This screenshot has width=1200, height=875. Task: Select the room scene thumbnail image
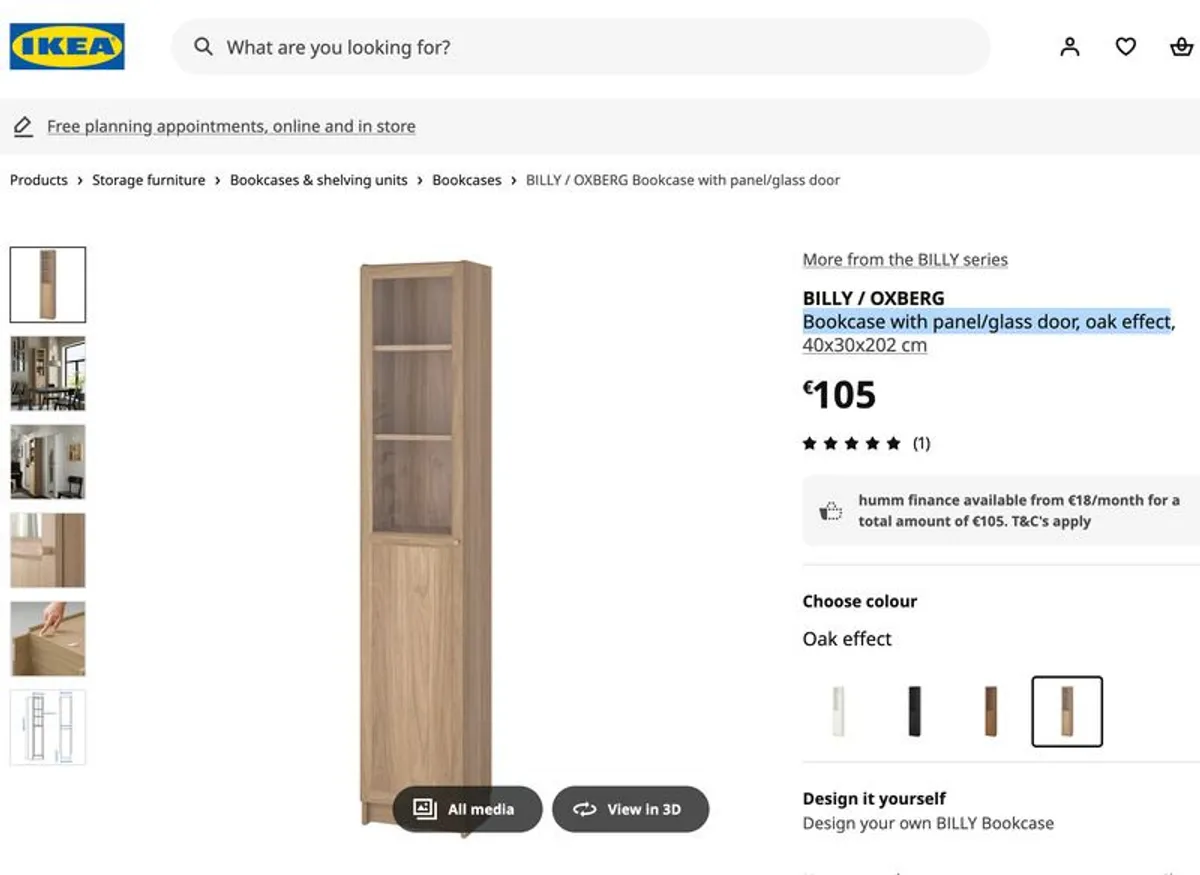pos(48,373)
